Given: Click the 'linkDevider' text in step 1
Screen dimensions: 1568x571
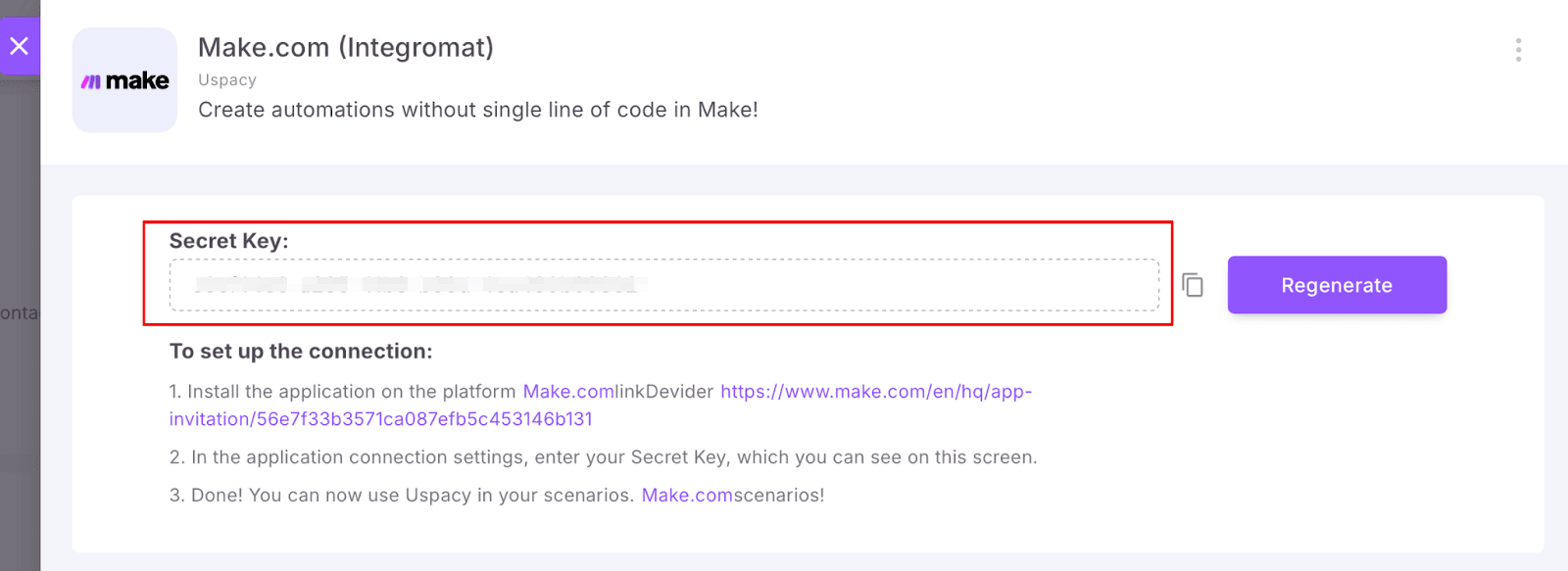Looking at the screenshot, I should click(664, 392).
